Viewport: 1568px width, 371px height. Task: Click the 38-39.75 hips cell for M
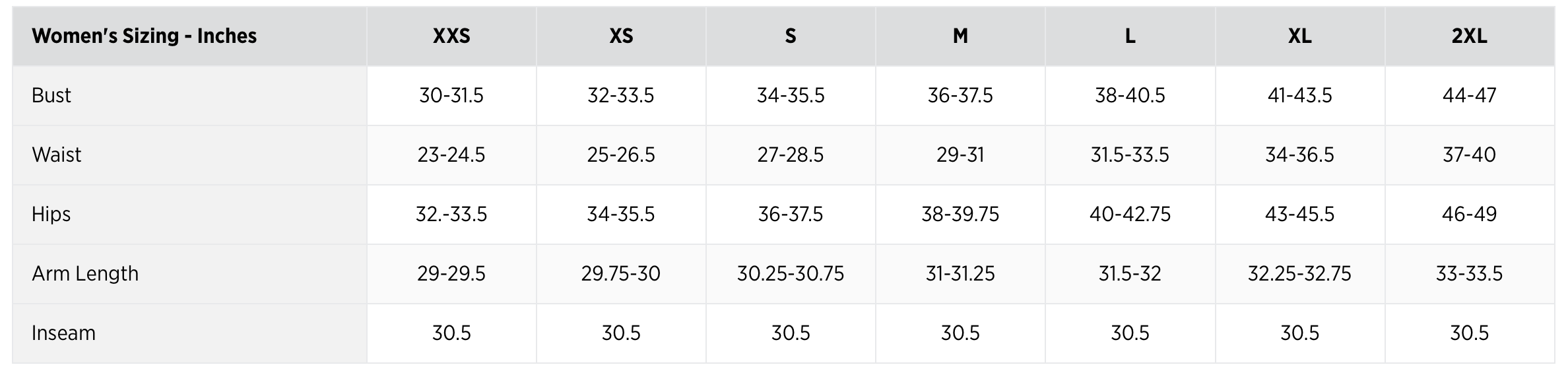coord(960,214)
